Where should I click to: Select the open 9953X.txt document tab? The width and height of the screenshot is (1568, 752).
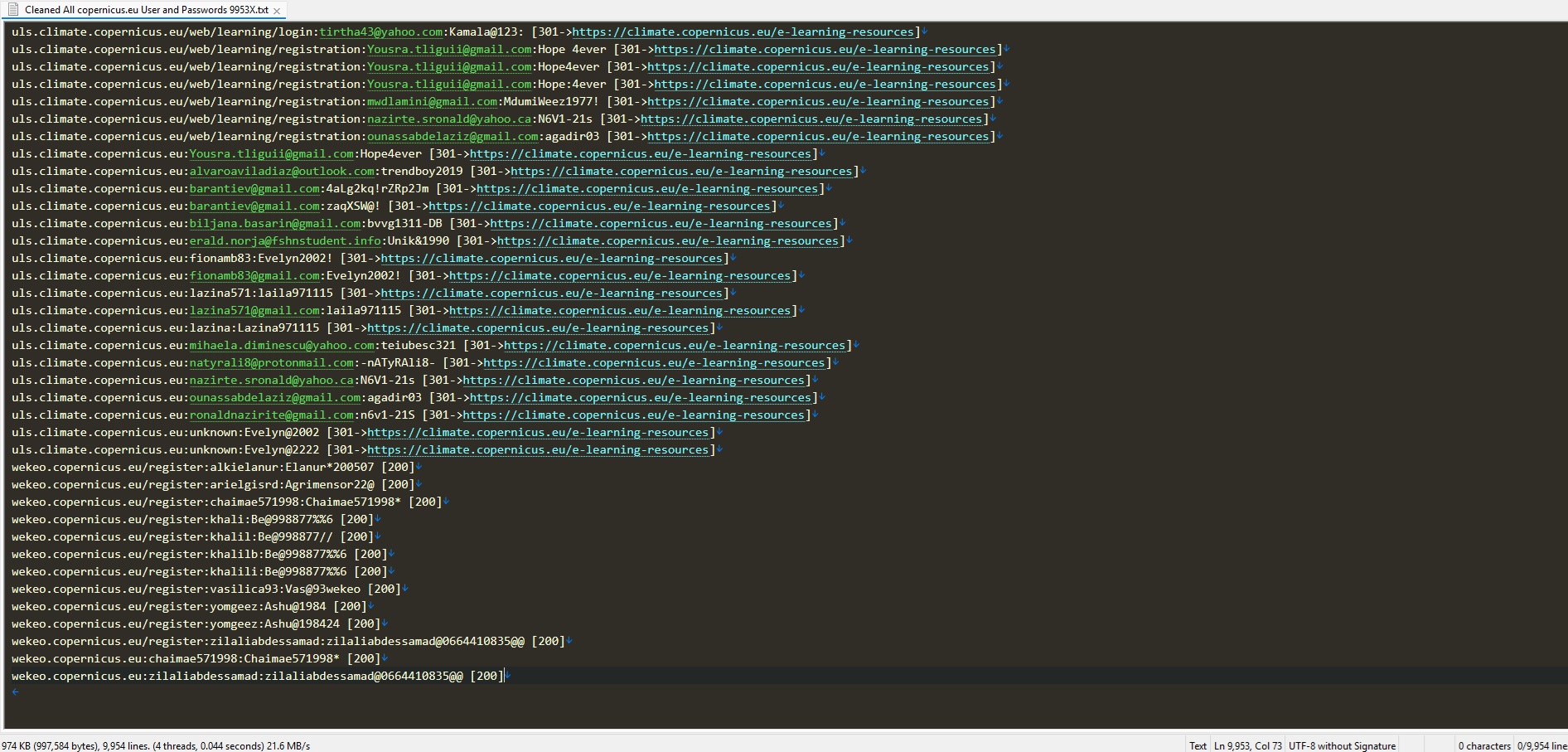[146, 10]
